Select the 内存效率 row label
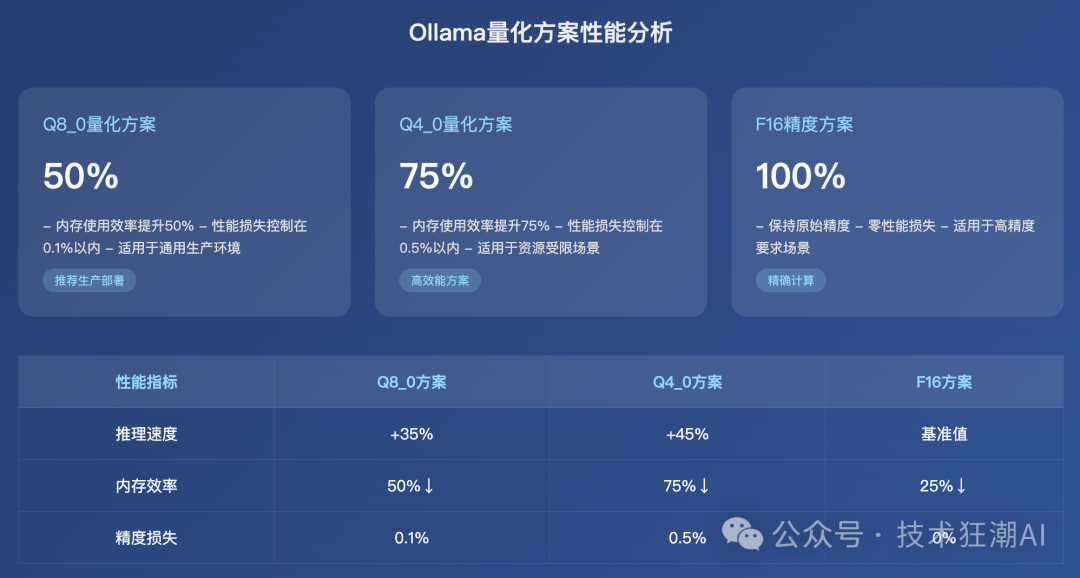The height and width of the screenshot is (578, 1080). point(146,486)
